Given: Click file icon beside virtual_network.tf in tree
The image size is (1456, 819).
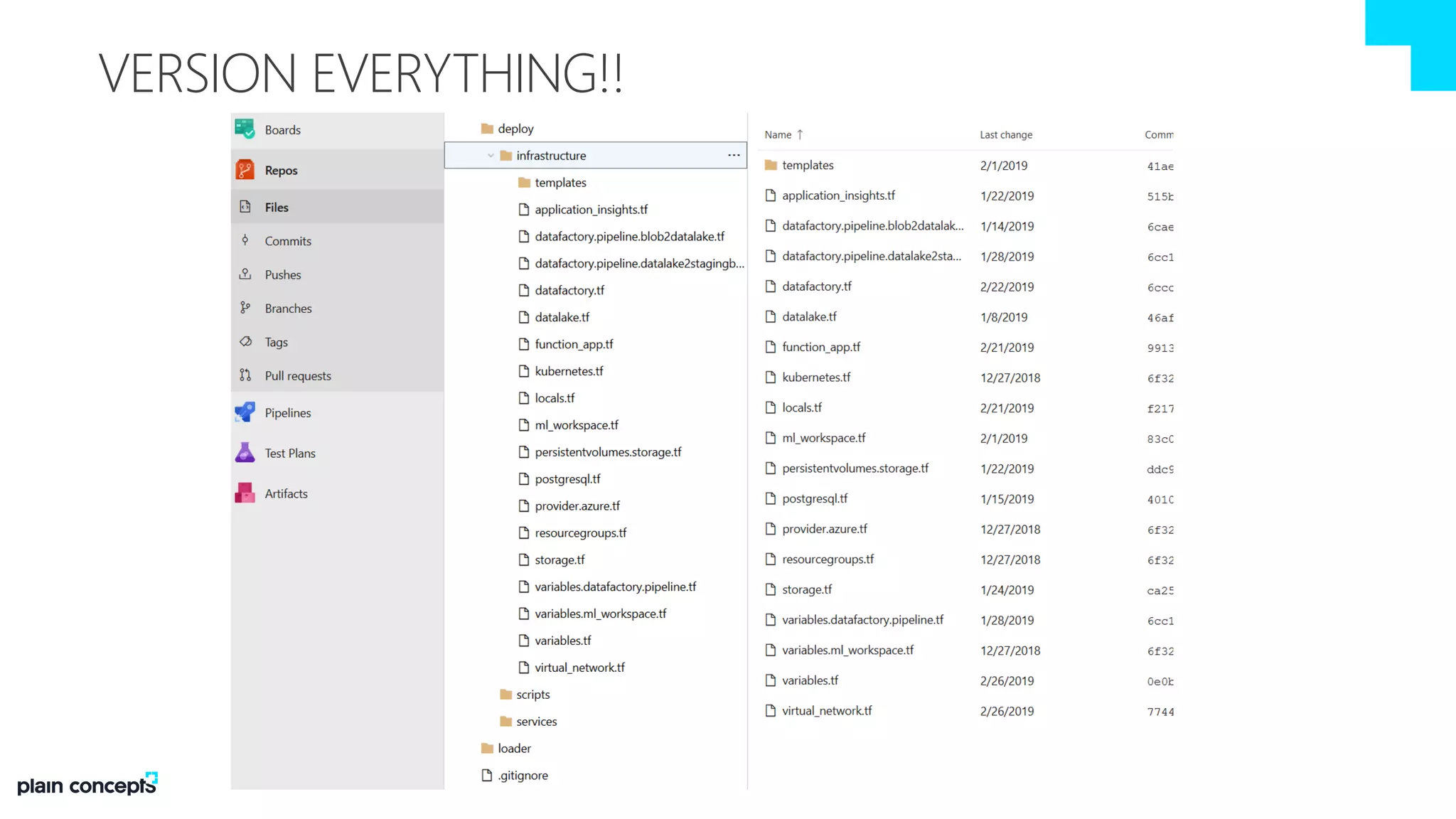Looking at the screenshot, I should 524,668.
